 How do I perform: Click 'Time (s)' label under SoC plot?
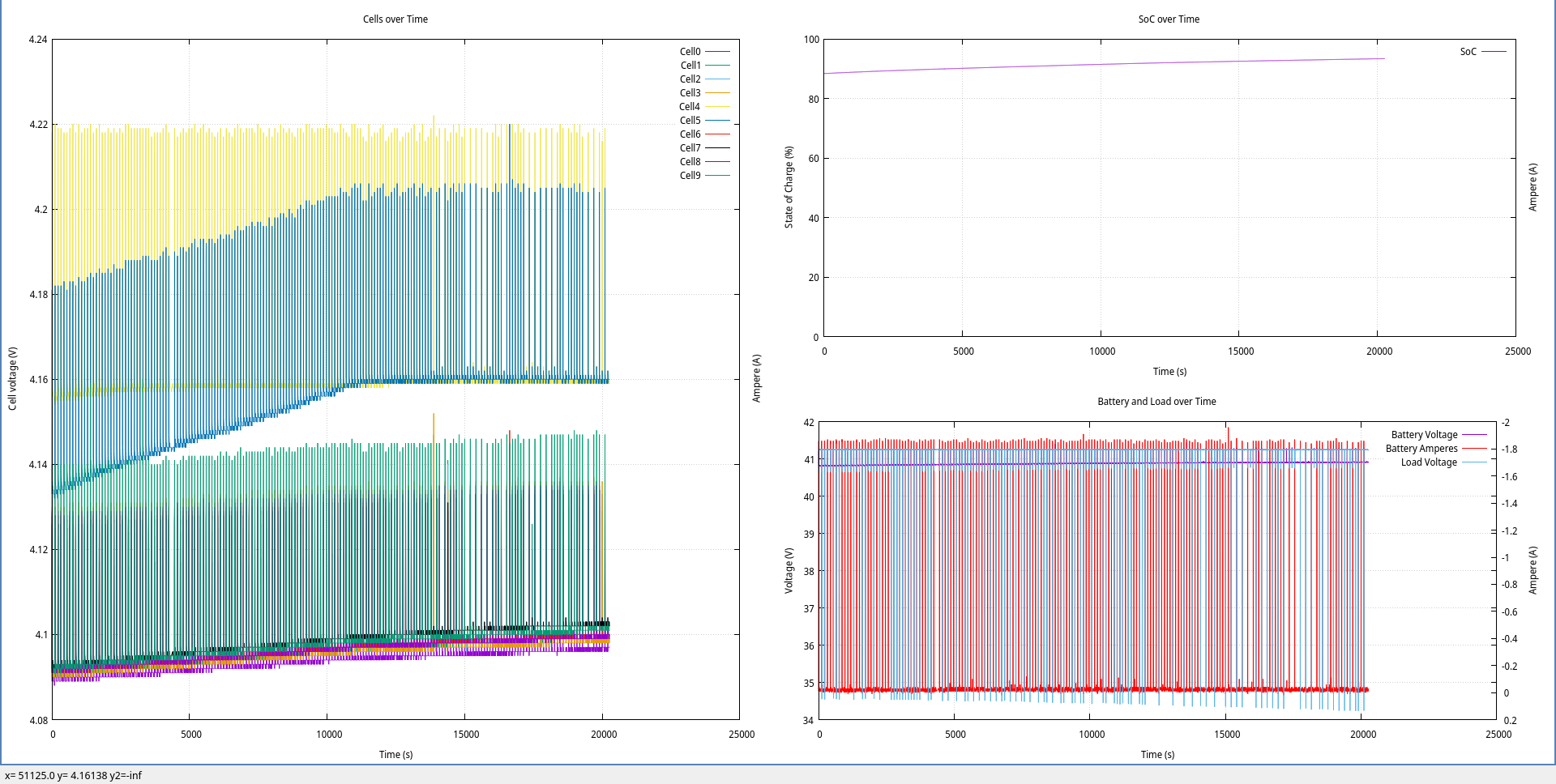pyautogui.click(x=1169, y=372)
